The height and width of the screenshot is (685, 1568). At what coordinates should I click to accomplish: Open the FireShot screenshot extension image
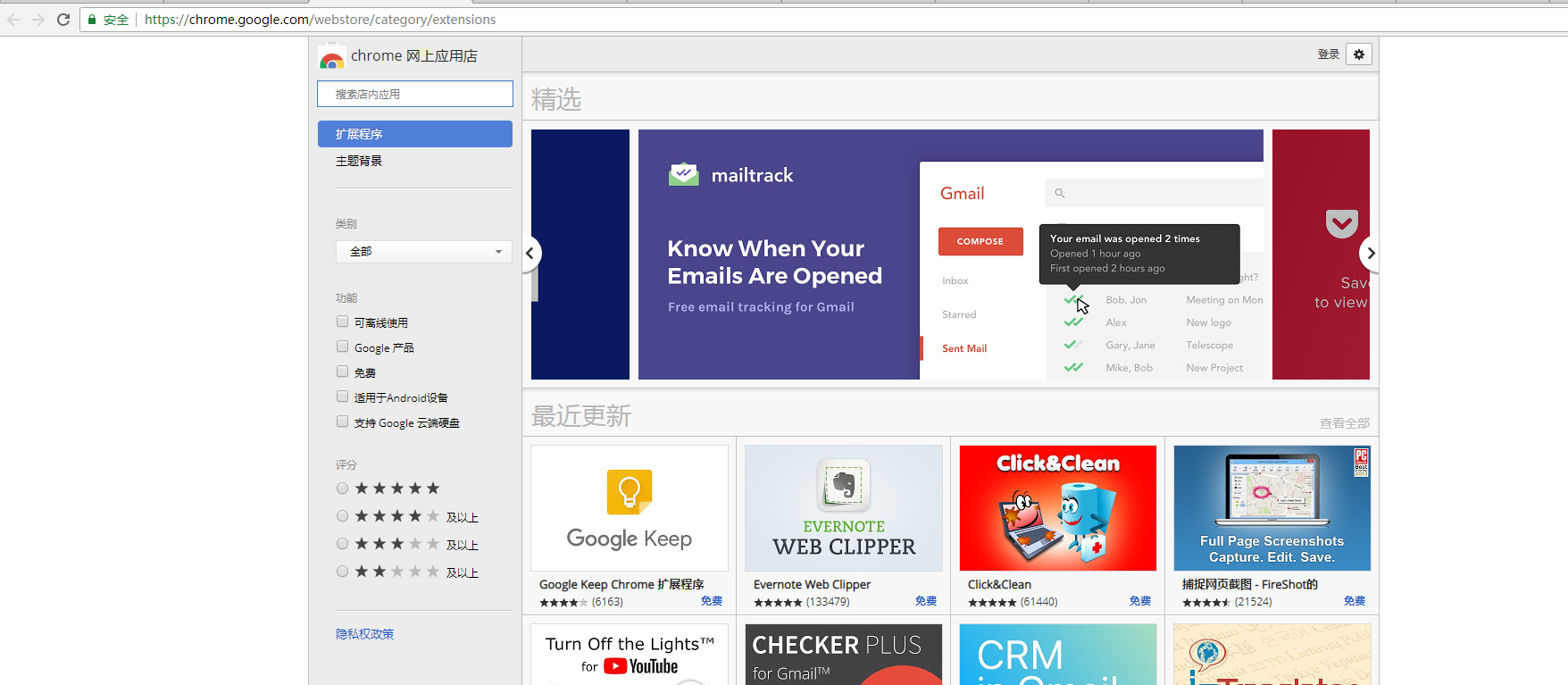[1272, 508]
